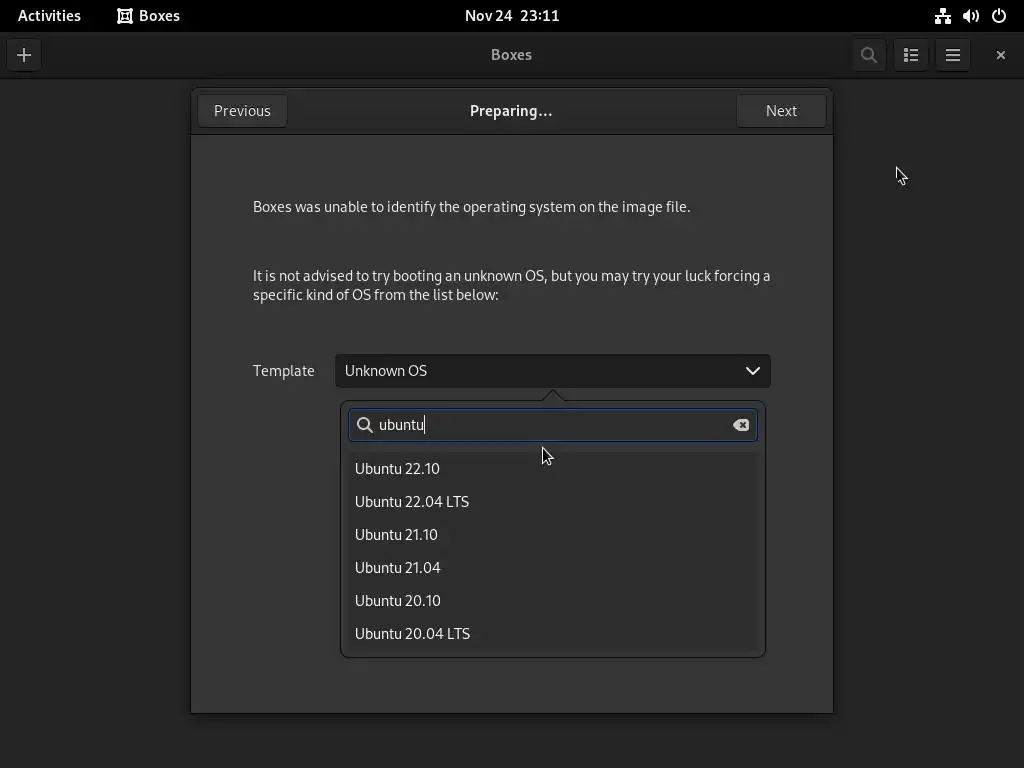Open the clock date menu

click(x=511, y=16)
